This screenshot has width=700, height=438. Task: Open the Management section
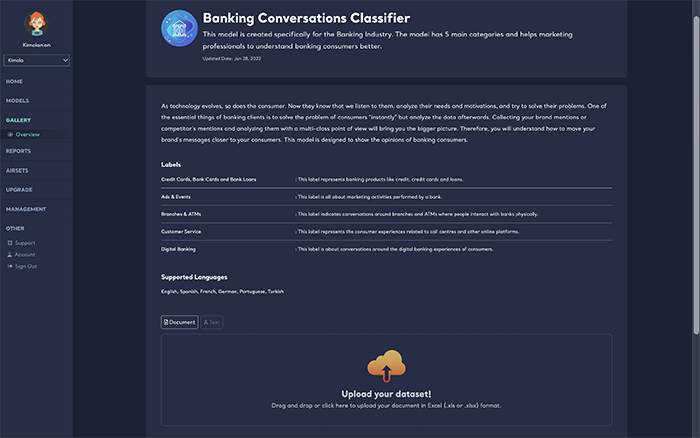pyautogui.click(x=26, y=209)
